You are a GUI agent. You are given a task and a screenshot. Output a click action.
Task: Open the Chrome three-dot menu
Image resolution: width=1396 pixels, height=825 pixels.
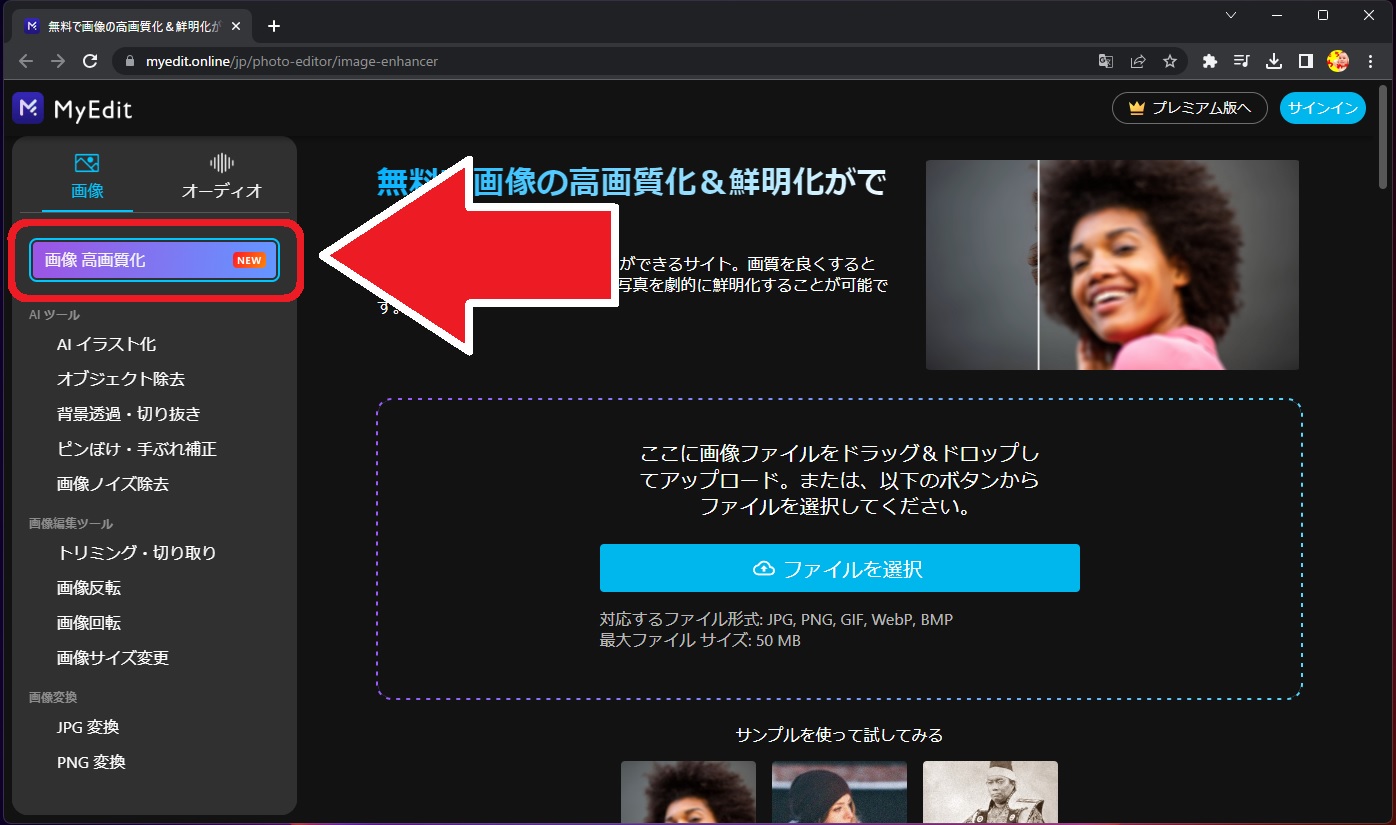pos(1371,61)
